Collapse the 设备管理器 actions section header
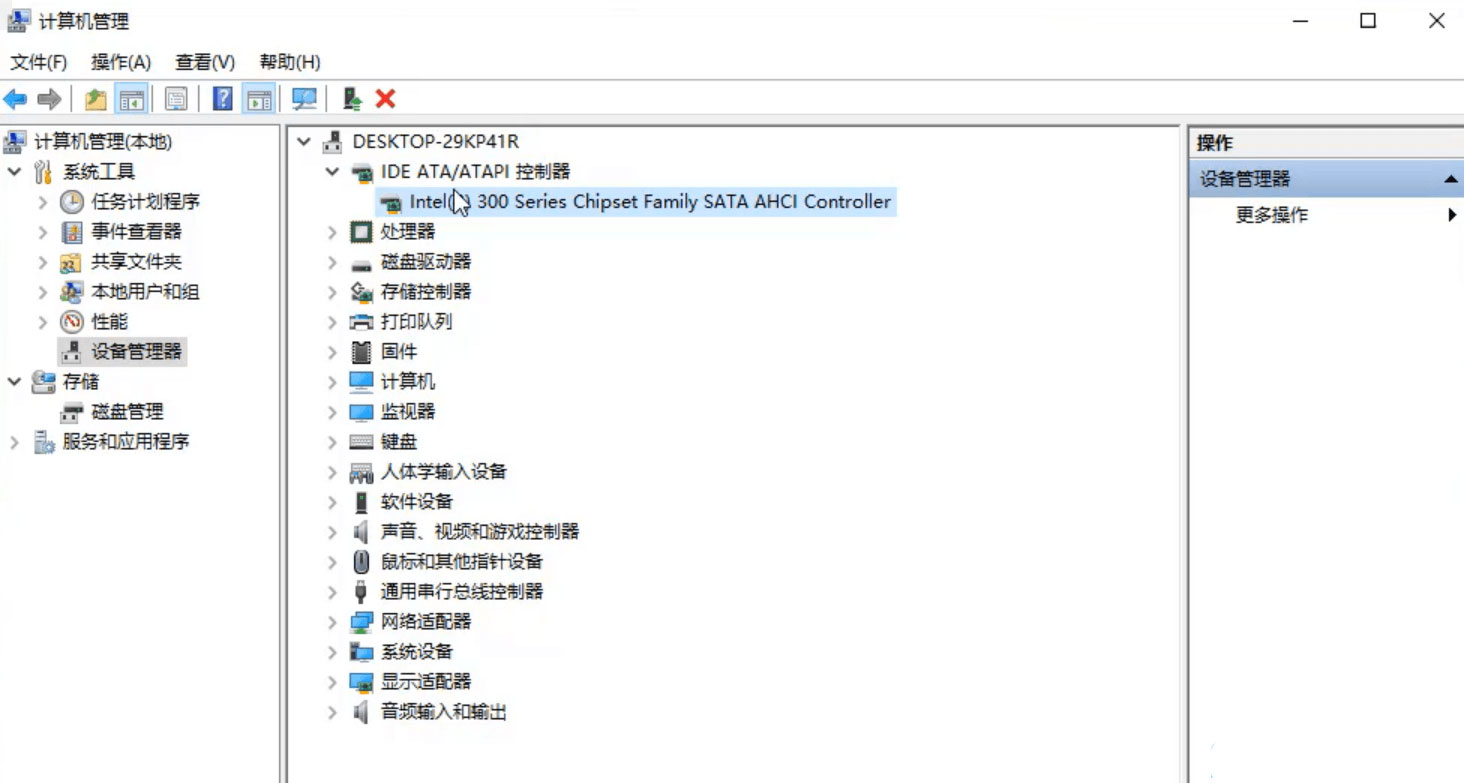Viewport: 1464px width, 783px height. pyautogui.click(x=1449, y=179)
